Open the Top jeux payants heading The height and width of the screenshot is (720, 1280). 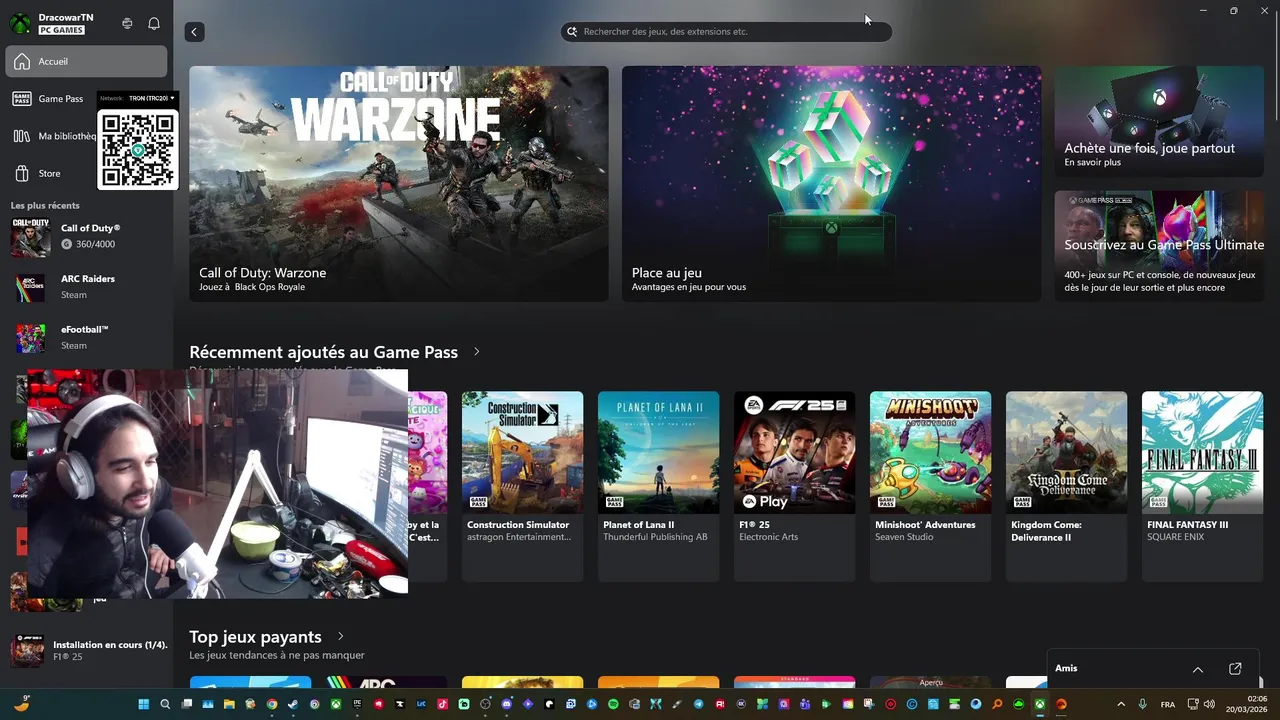tap(255, 637)
